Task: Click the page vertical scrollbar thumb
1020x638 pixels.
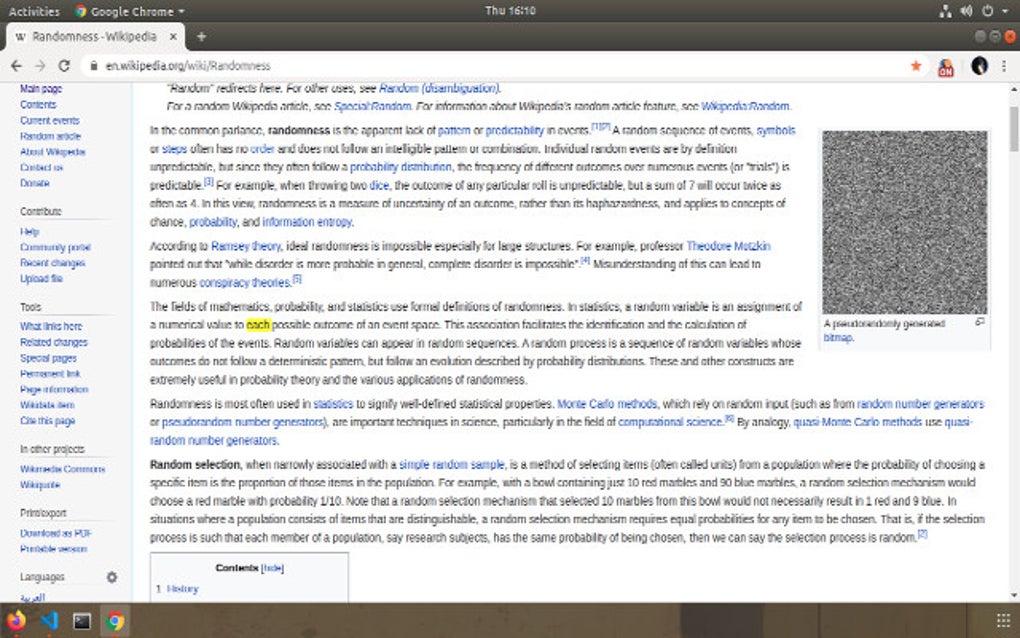Action: [x=1013, y=129]
